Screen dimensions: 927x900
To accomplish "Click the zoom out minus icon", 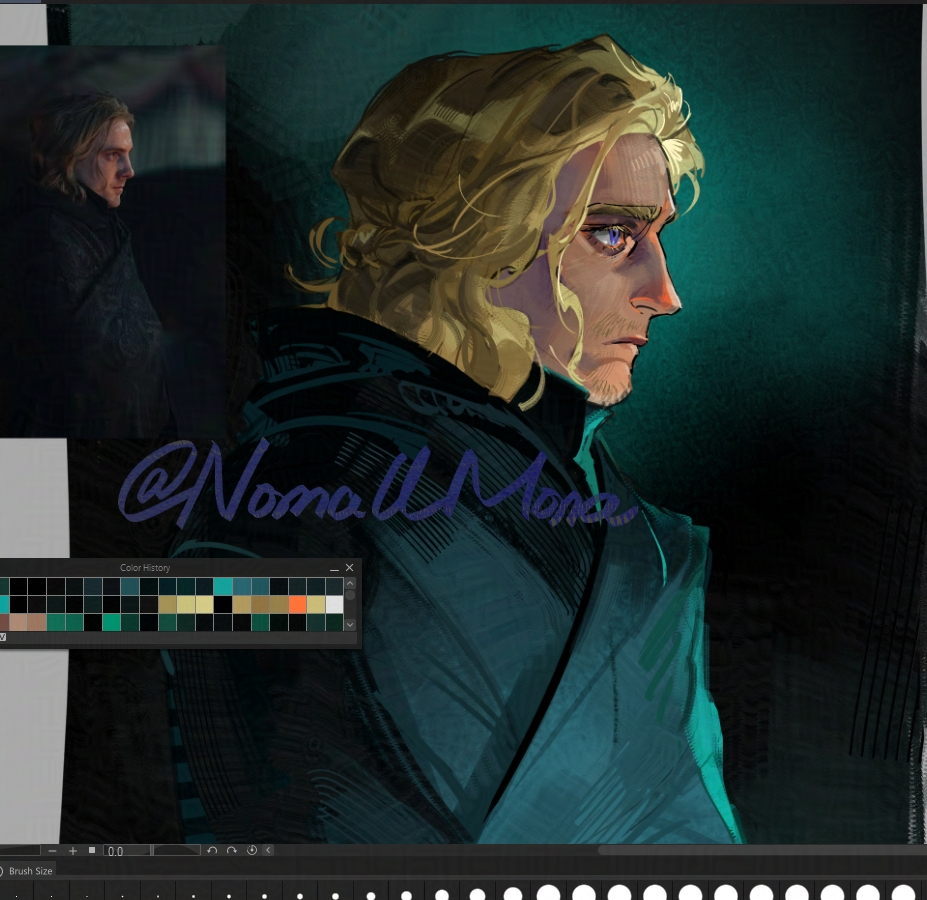I will pyautogui.click(x=52, y=851).
